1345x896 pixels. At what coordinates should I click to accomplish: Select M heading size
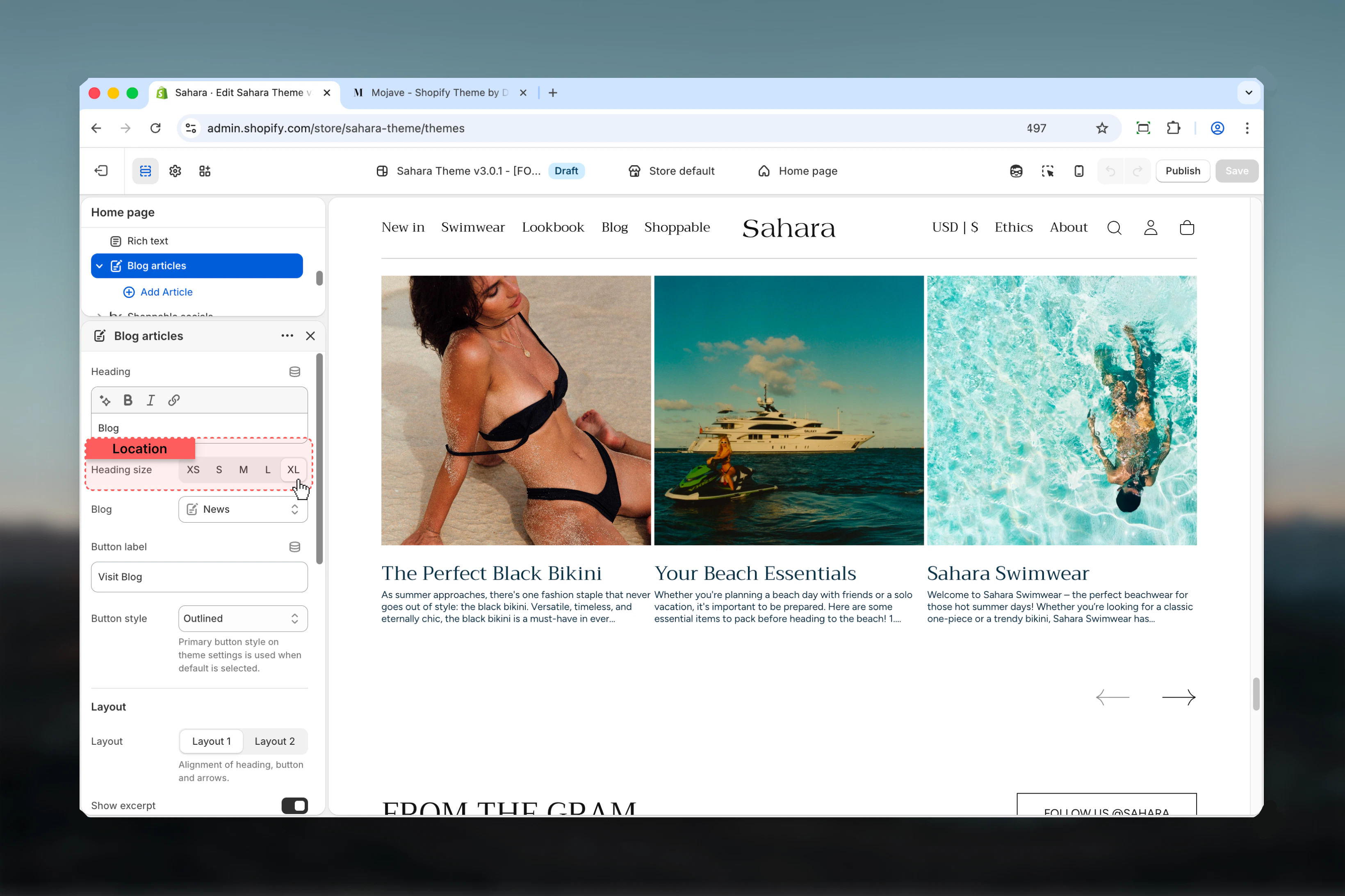pos(244,470)
